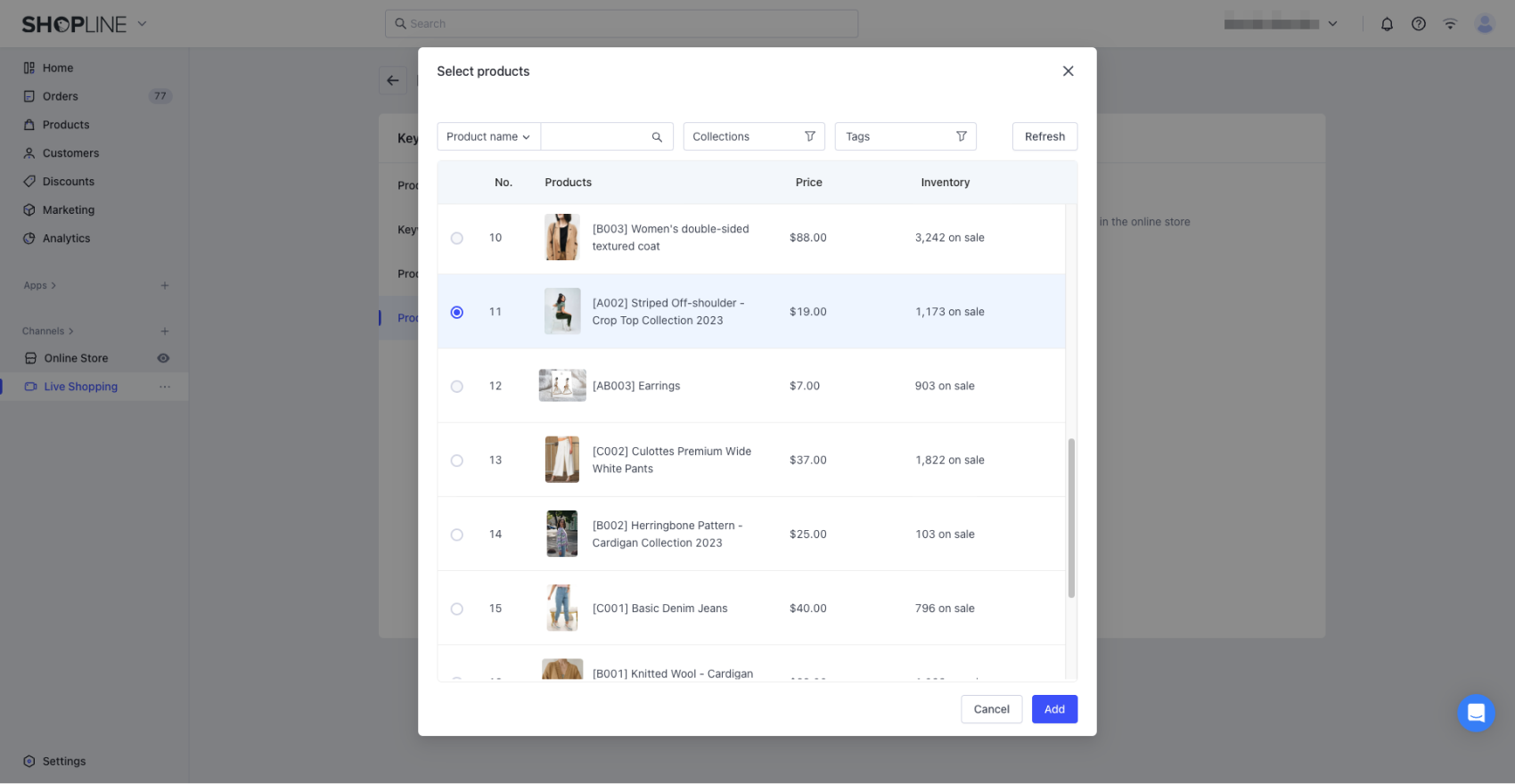
Task: Click the search magnifier icon in dialog
Action: point(657,137)
